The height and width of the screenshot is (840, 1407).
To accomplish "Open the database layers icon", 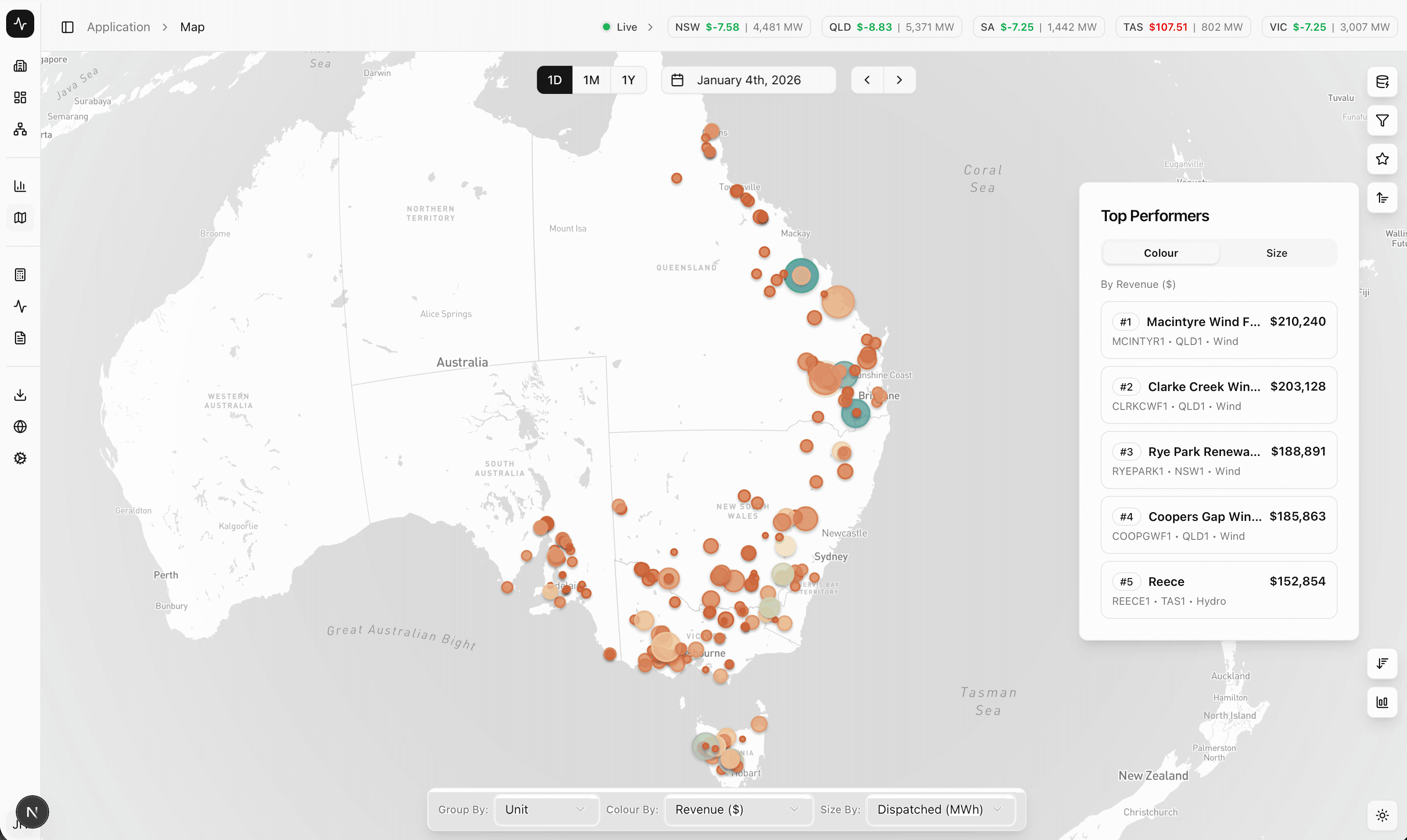I will pos(1382,82).
